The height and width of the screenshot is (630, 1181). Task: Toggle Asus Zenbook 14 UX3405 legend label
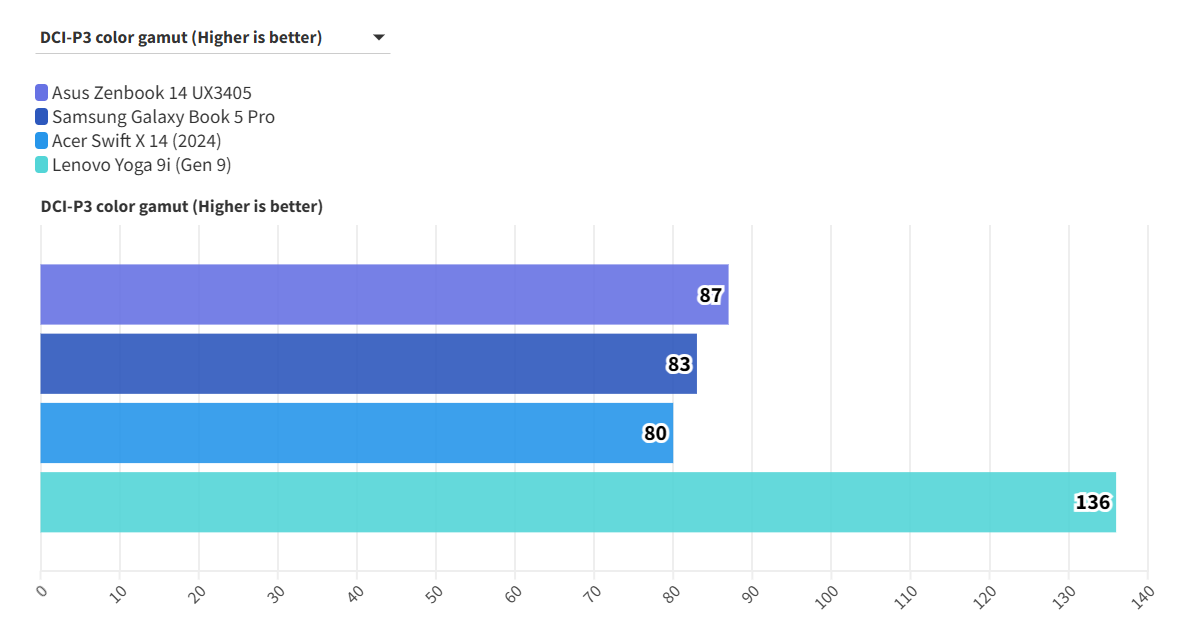(152, 93)
